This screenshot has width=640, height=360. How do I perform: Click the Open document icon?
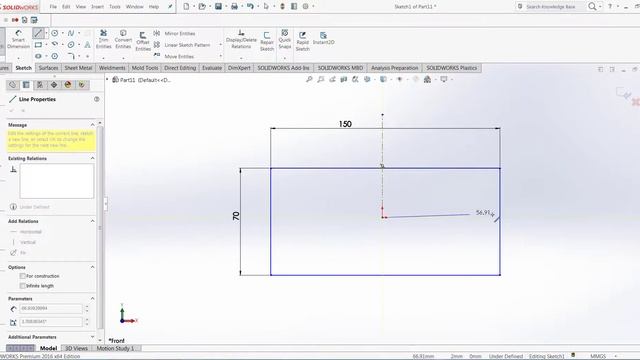pyautogui.click(x=202, y=7)
